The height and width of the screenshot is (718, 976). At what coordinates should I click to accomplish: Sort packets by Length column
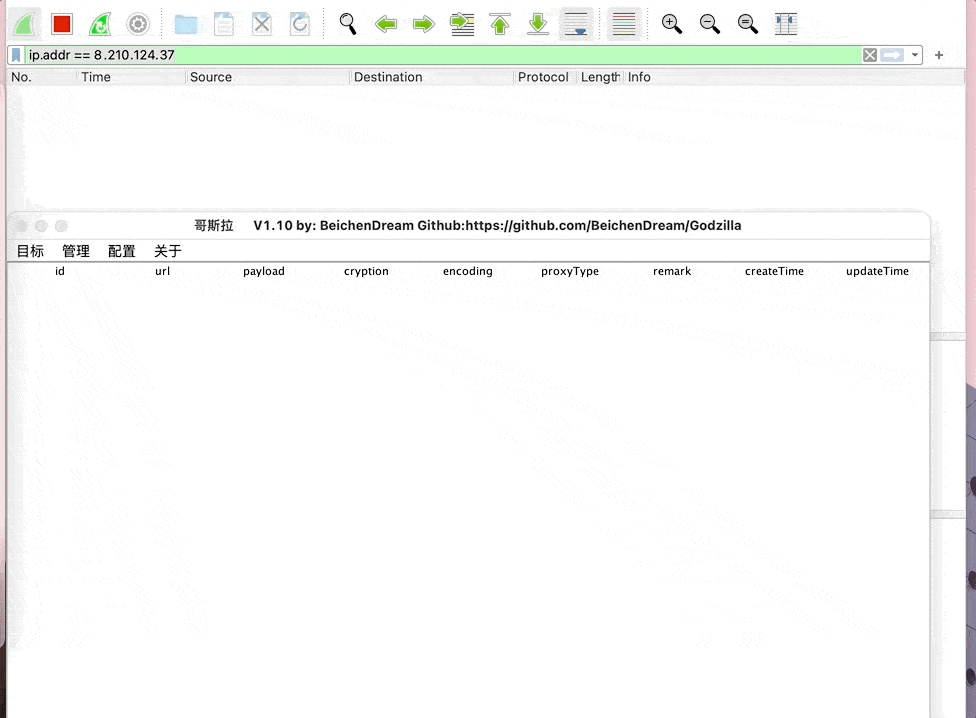pos(600,77)
